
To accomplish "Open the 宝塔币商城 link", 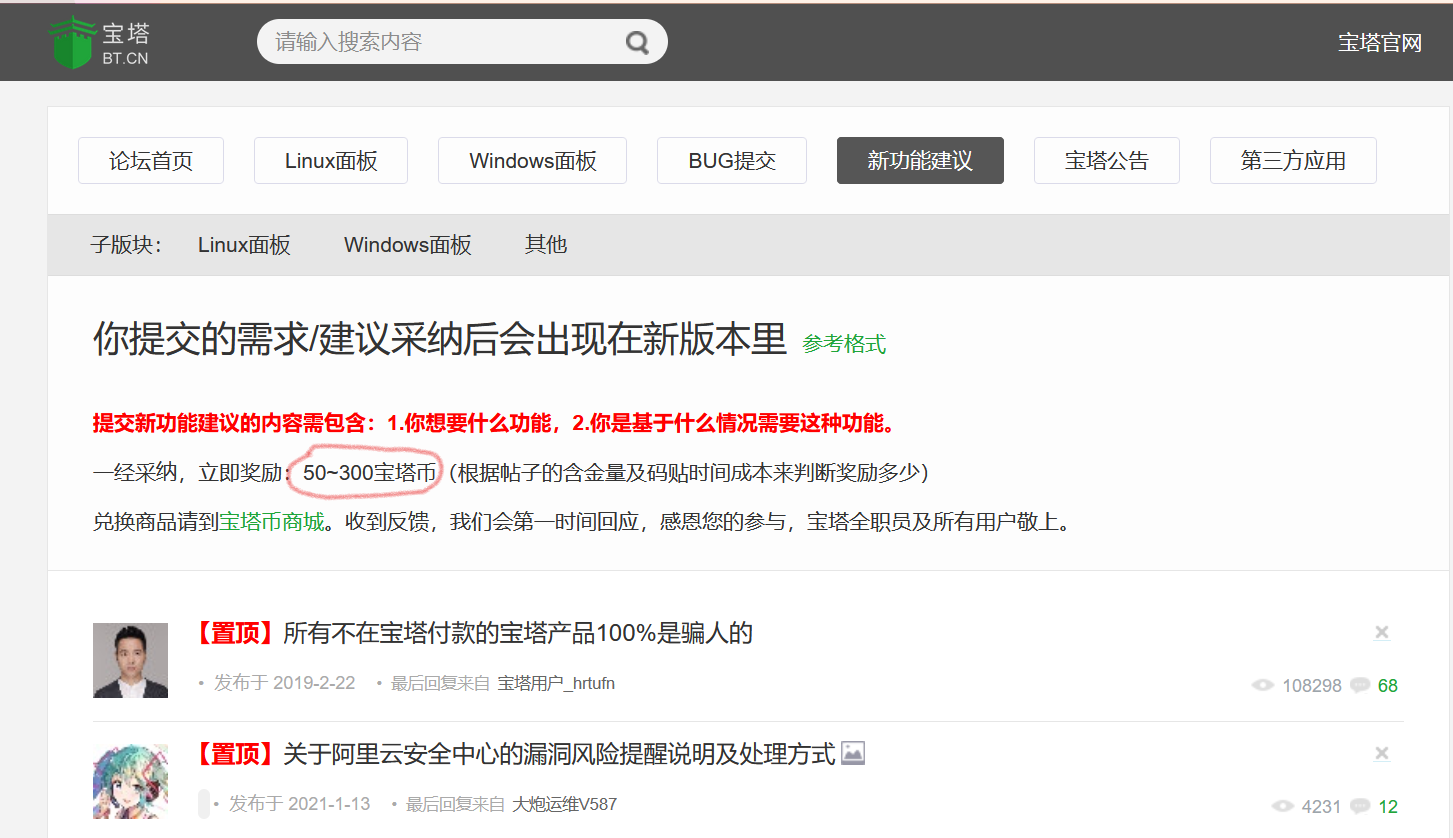I will [272, 522].
